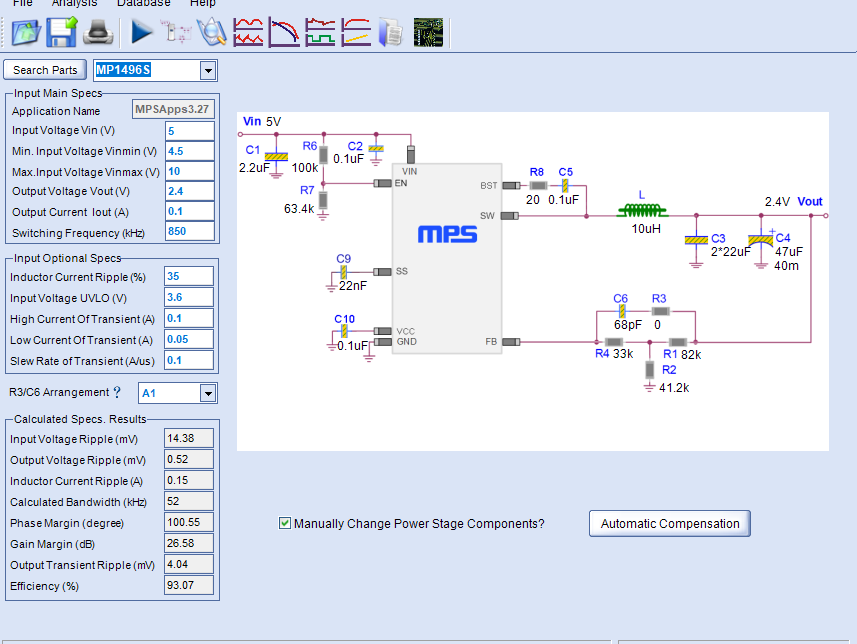857x644 pixels.
Task: Click the Automatic Compensation button
Action: click(670, 523)
